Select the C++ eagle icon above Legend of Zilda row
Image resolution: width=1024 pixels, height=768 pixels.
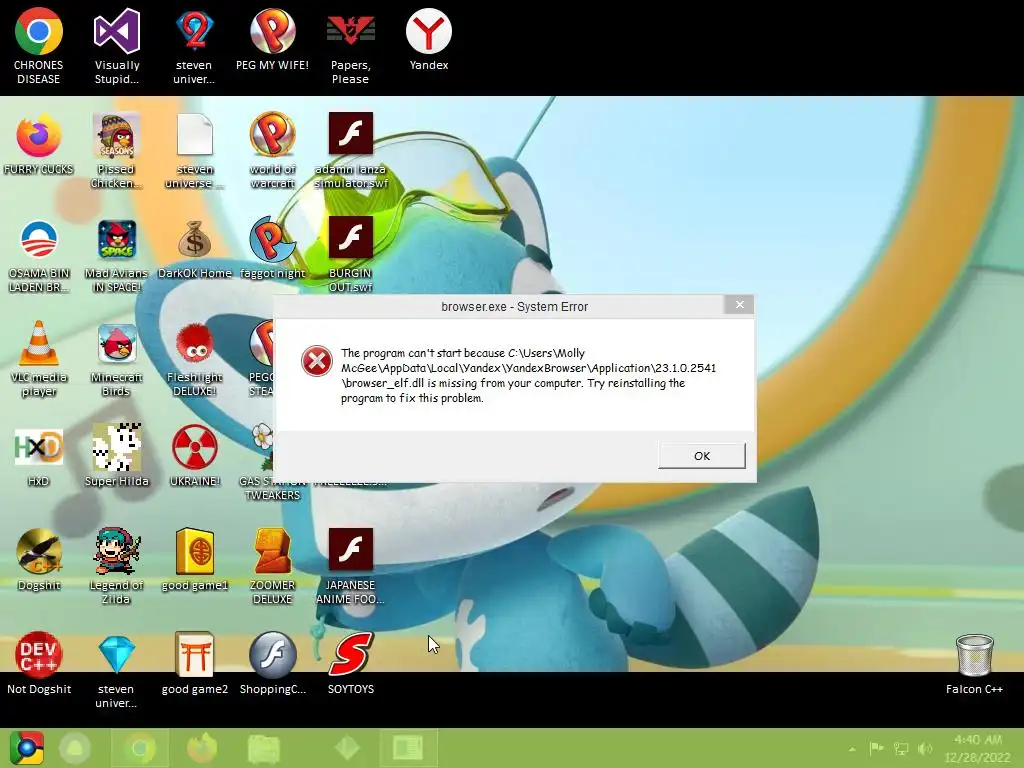pos(39,559)
